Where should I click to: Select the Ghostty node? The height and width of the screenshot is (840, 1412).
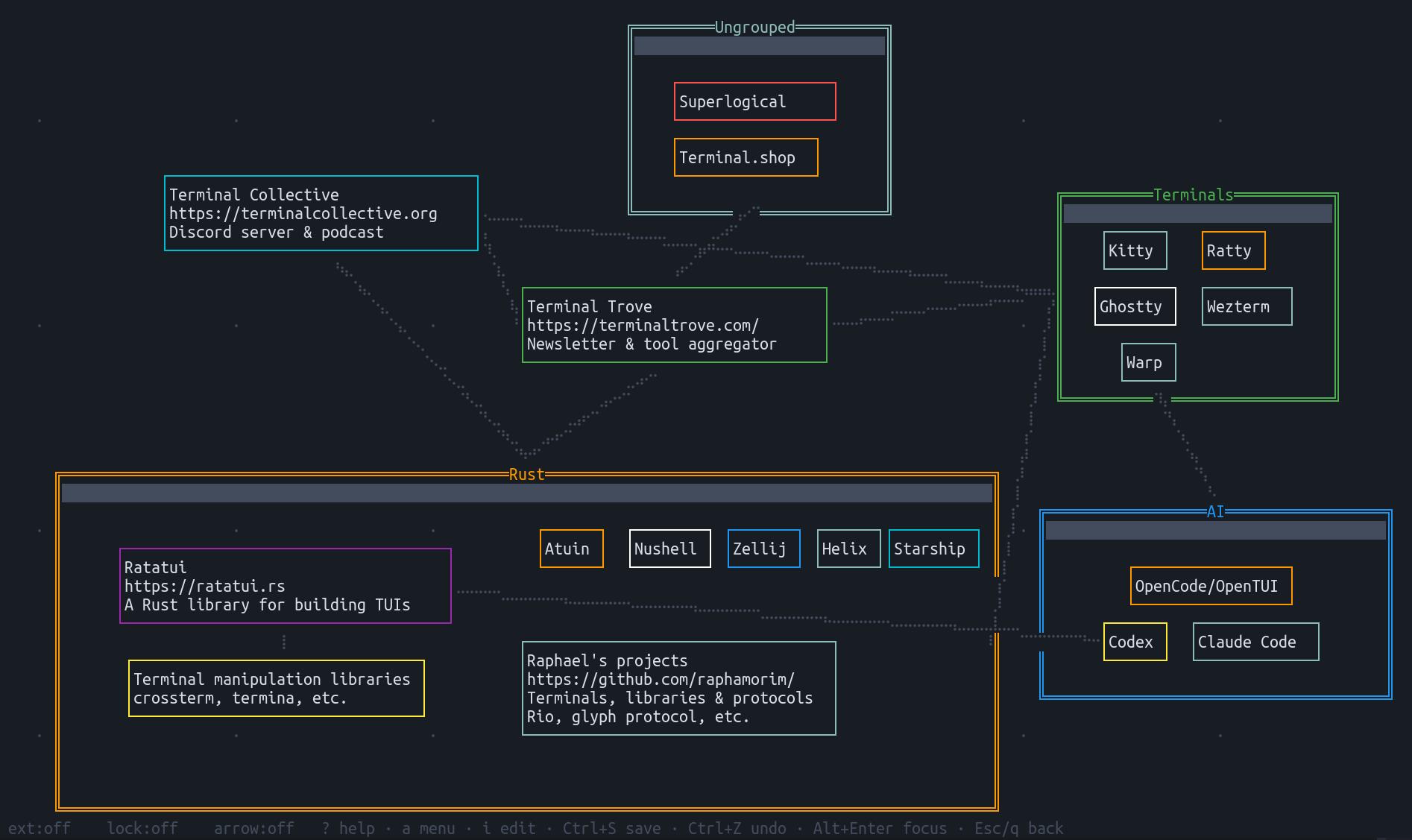pyautogui.click(x=1135, y=306)
